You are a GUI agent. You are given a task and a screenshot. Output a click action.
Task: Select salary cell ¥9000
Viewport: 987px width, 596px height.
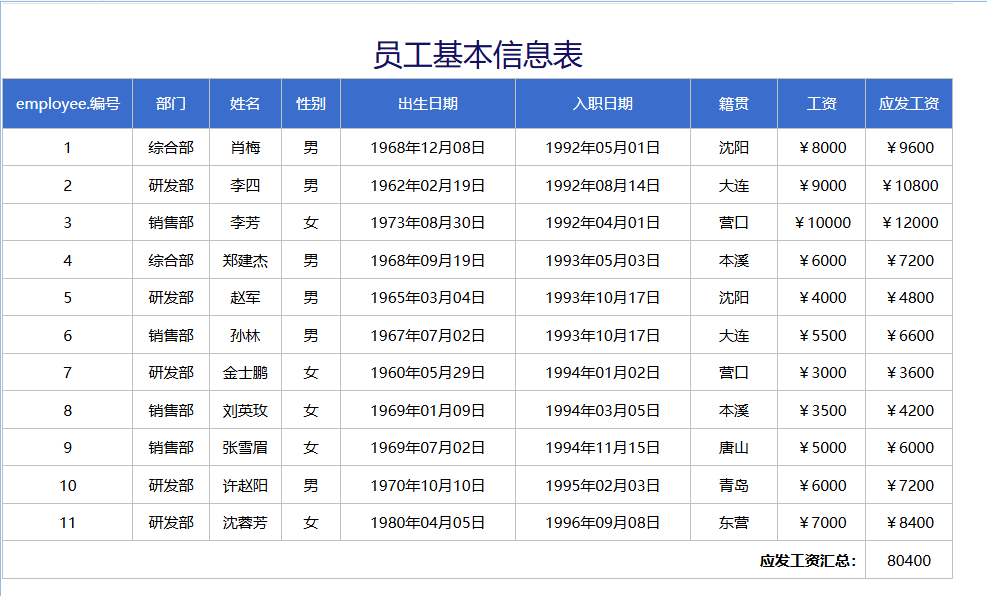pyautogui.click(x=821, y=186)
